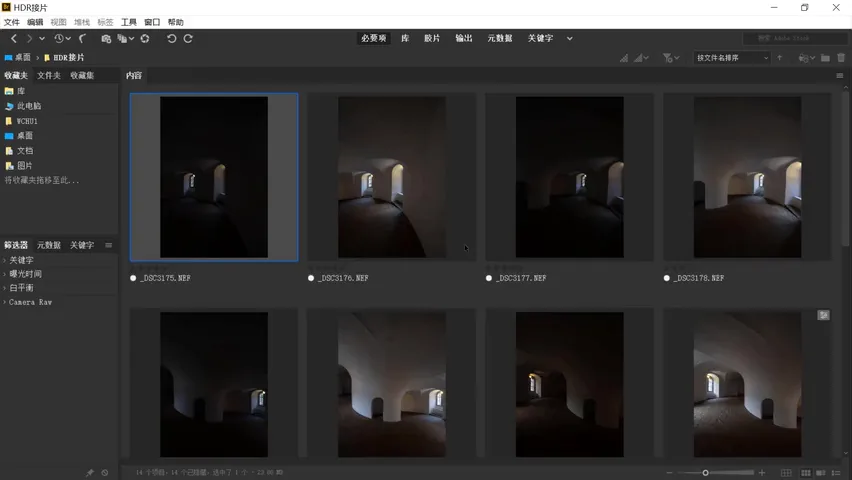Click the boomerang return-to-app icon

click(83, 39)
